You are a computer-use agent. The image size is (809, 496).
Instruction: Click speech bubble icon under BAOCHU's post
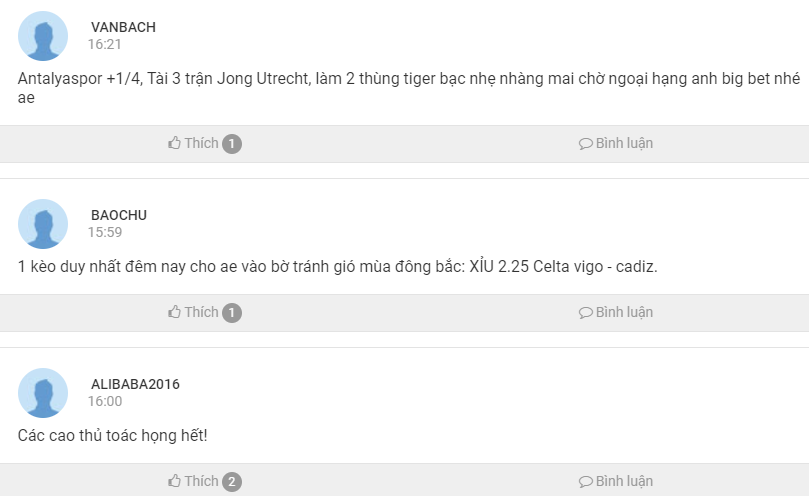585,312
